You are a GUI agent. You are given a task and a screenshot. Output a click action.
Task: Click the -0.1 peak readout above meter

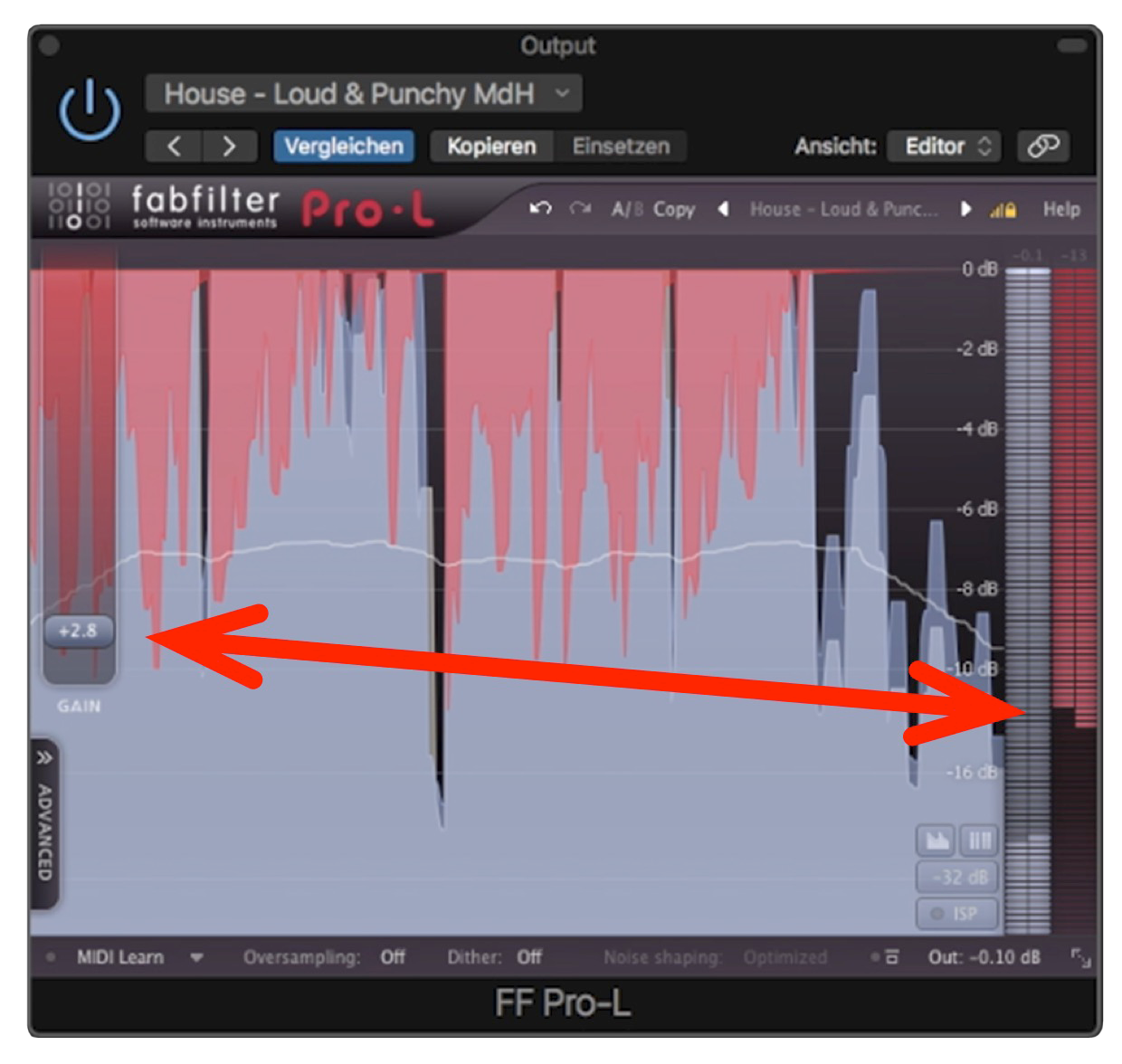pos(1028,257)
